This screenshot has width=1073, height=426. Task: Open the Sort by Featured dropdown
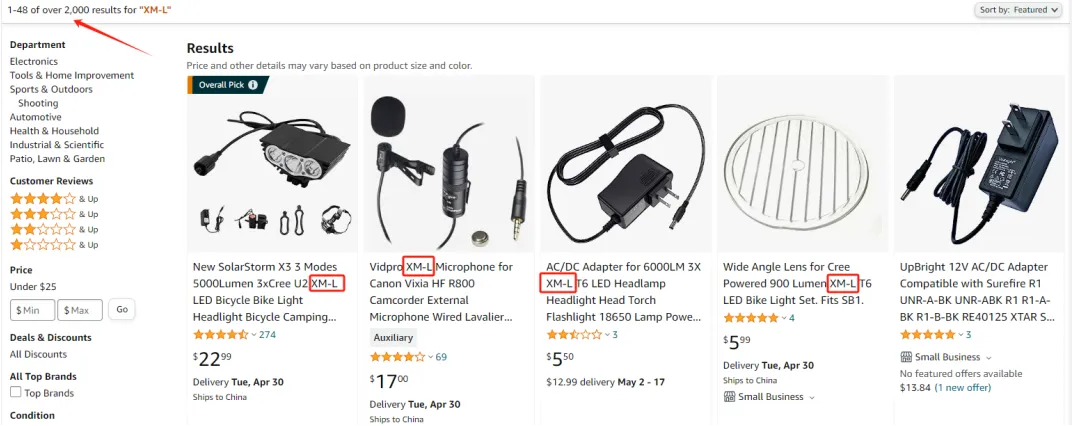[x=1017, y=10]
